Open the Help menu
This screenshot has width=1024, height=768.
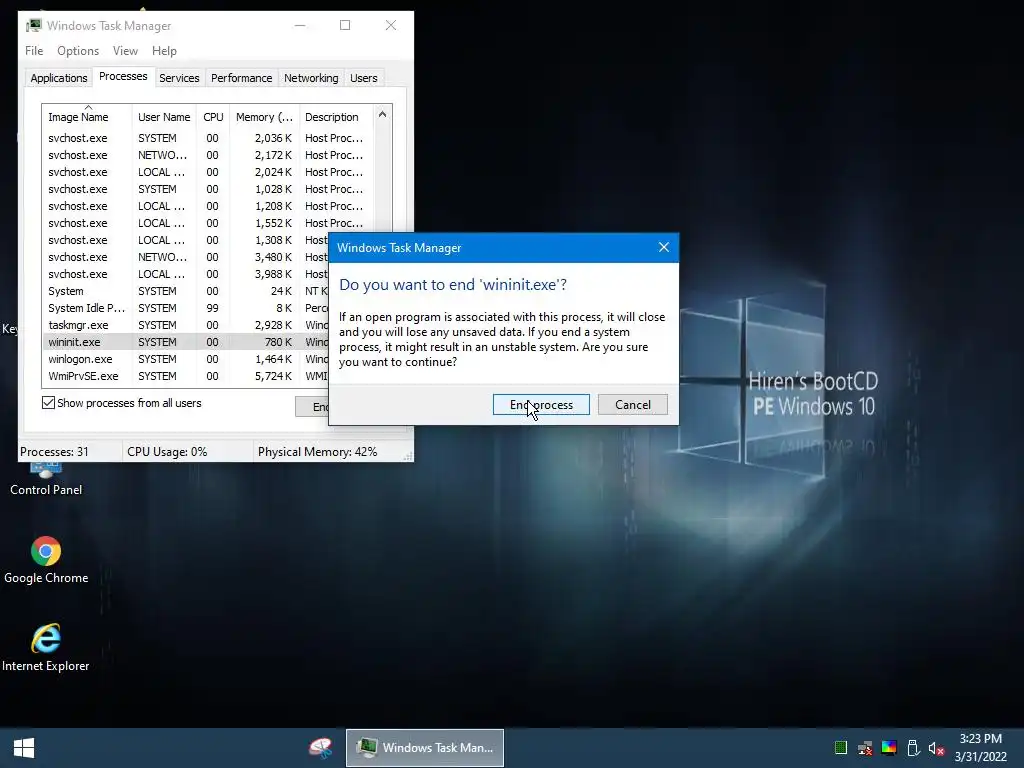click(x=164, y=51)
